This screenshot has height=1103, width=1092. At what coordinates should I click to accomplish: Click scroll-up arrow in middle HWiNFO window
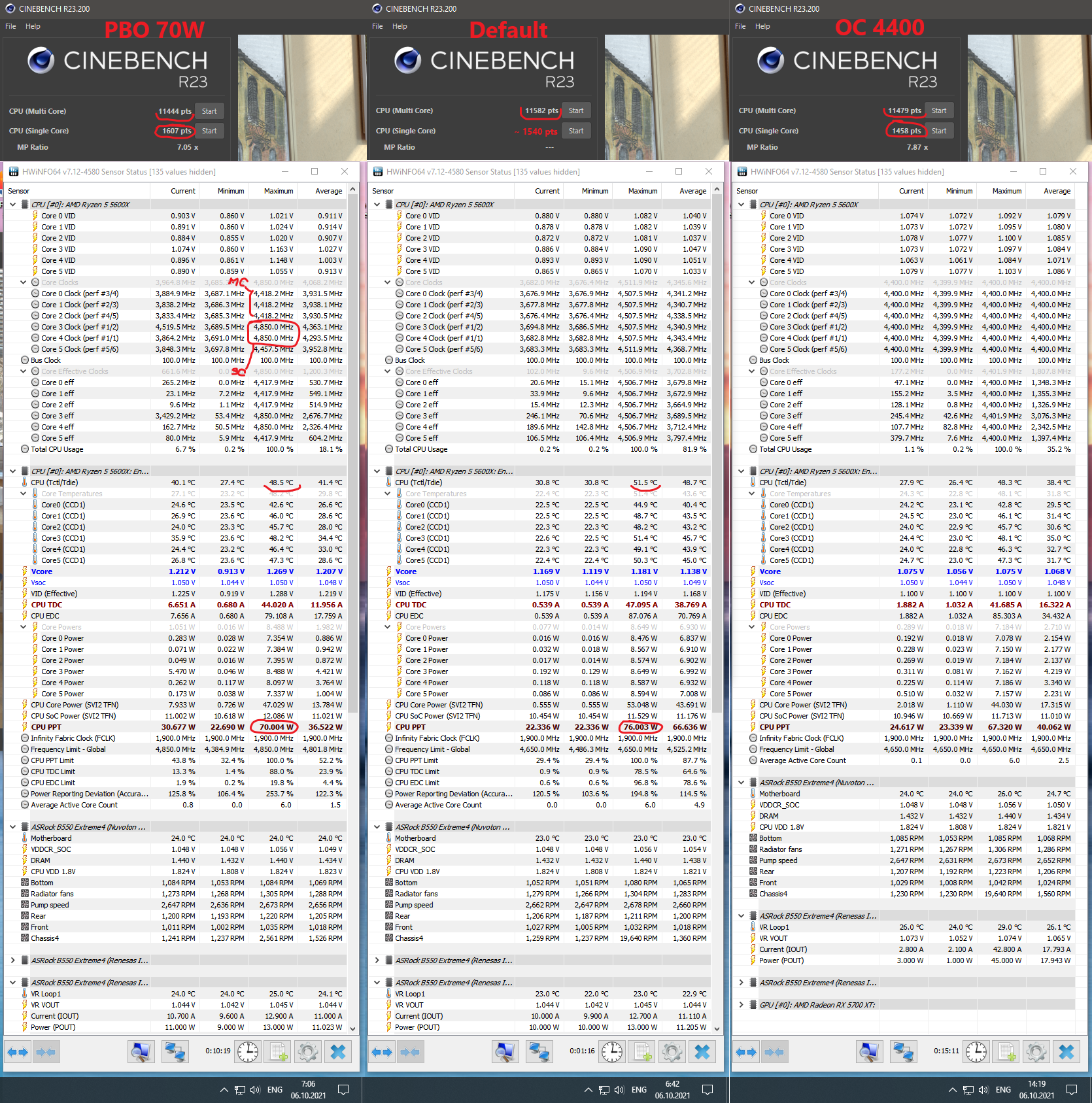pos(717,190)
